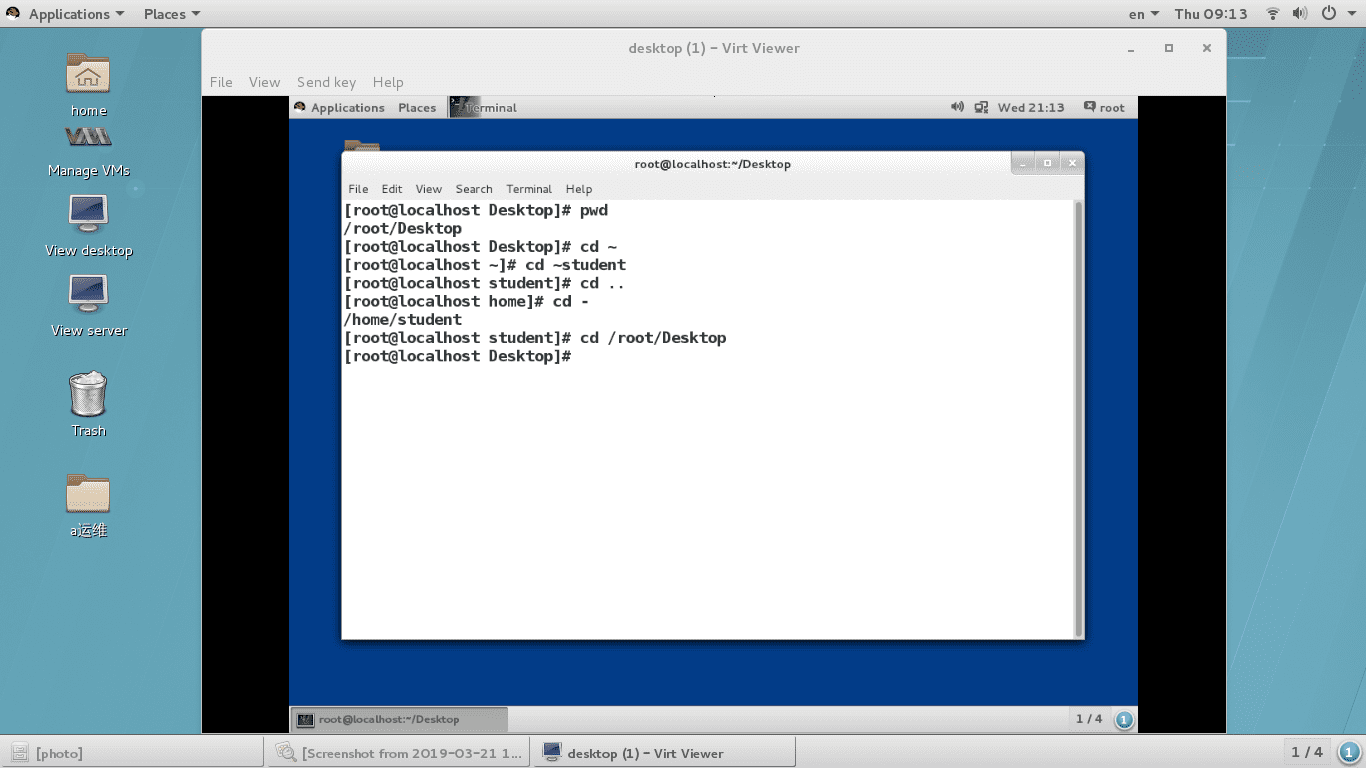Viewport: 1366px width, 768px height.
Task: Select the View desktop launcher icon
Action: tap(88, 213)
